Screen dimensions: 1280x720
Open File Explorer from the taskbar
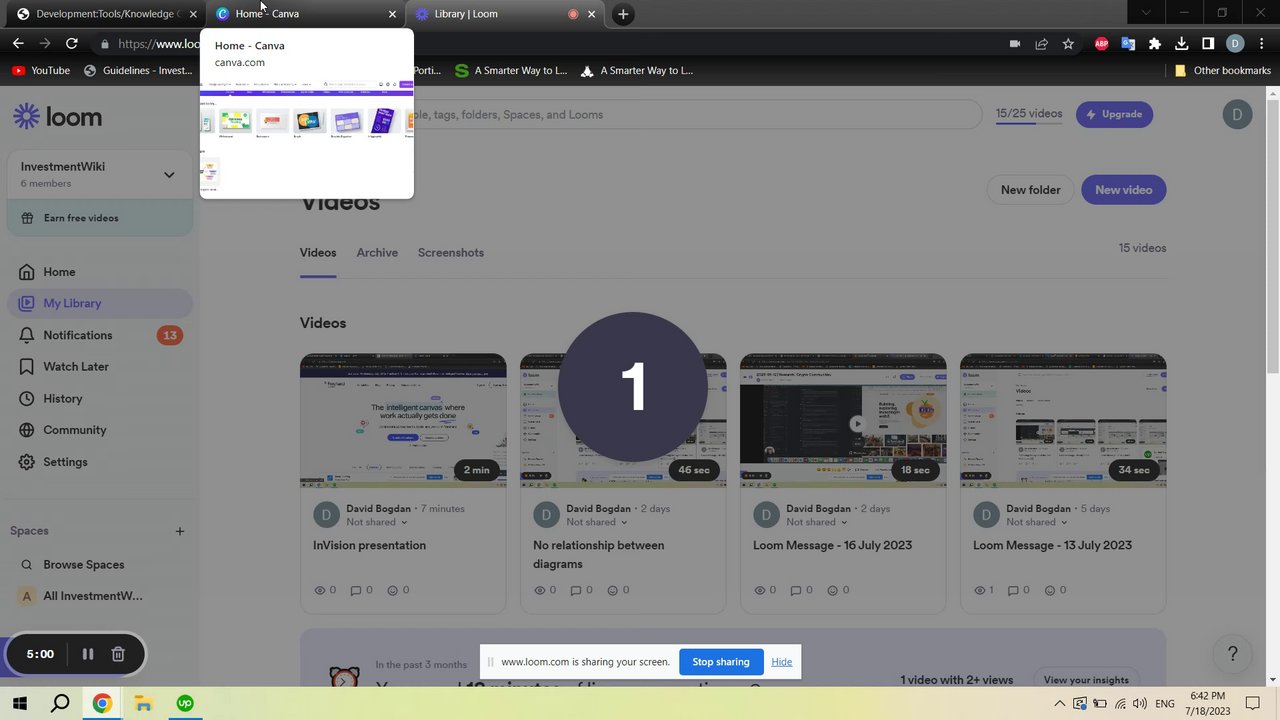pyautogui.click(x=143, y=703)
